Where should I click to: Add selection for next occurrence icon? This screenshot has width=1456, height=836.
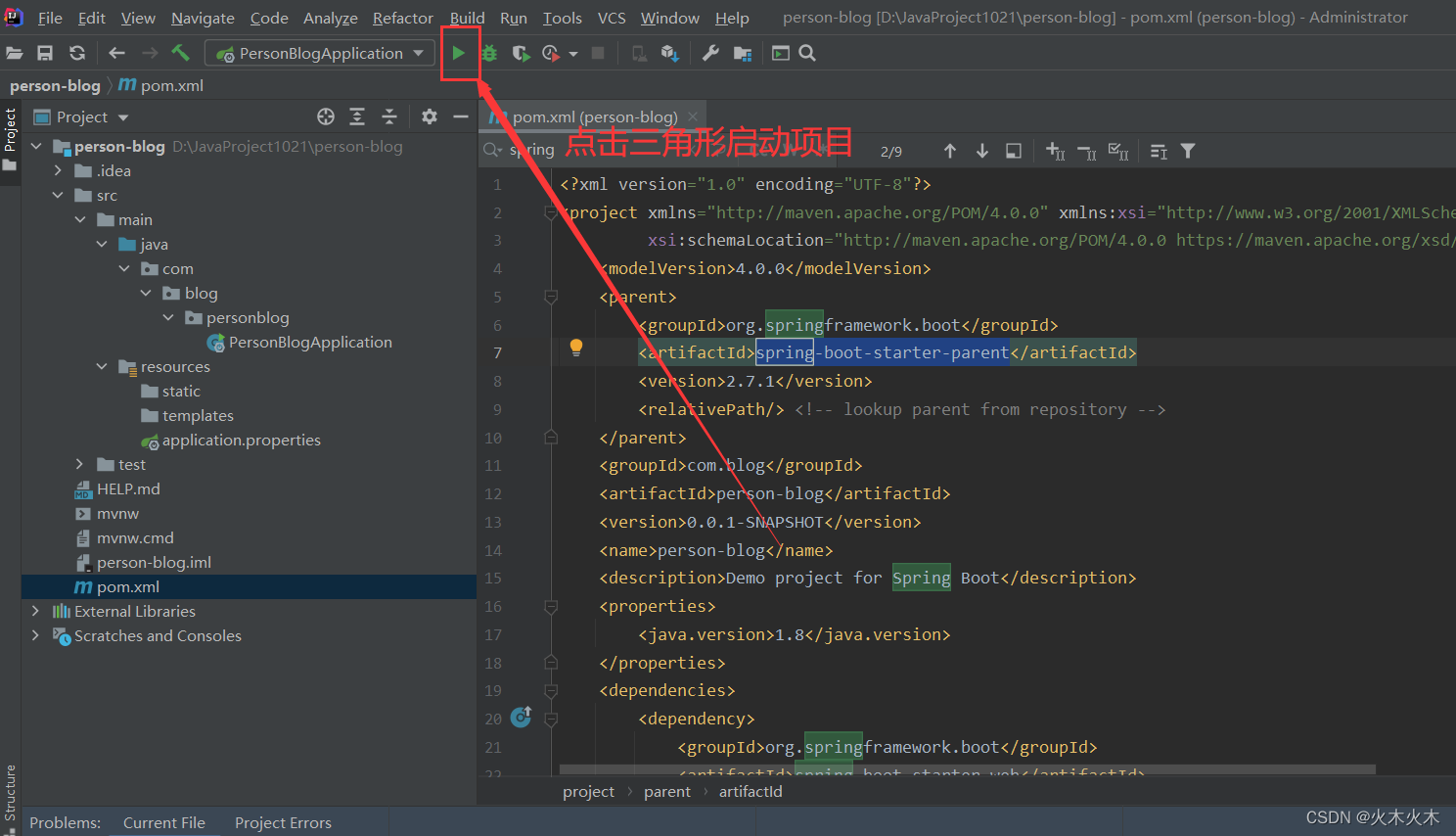tap(1055, 151)
